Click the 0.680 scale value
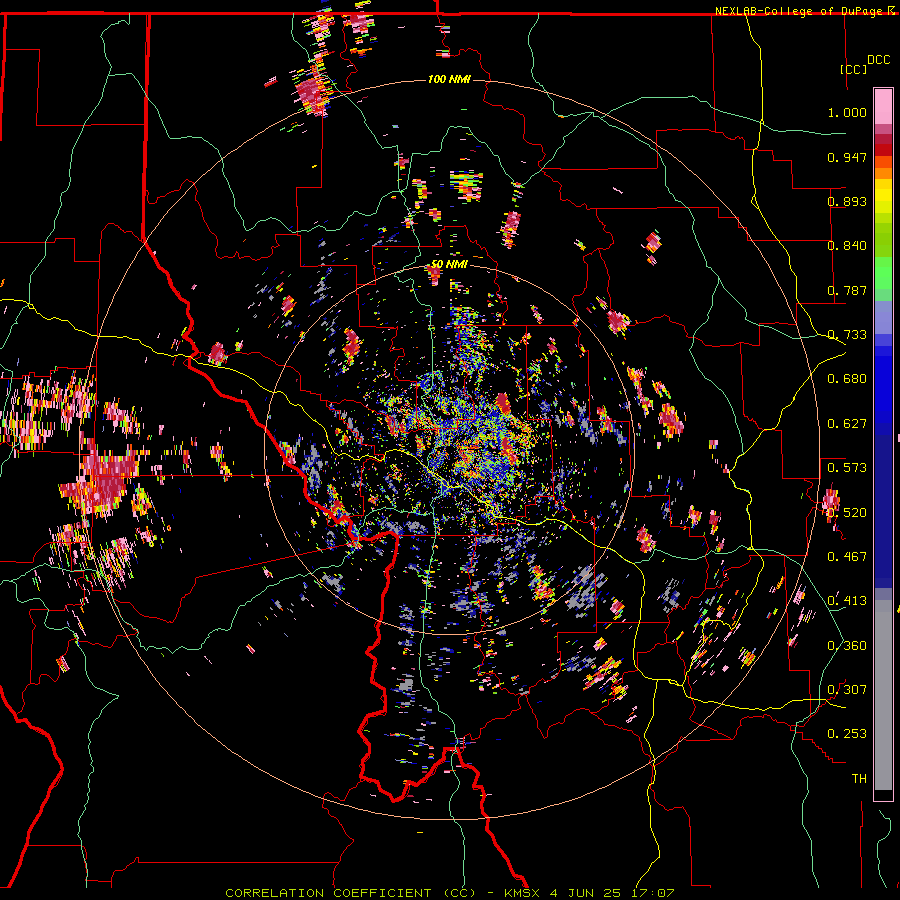 (847, 379)
